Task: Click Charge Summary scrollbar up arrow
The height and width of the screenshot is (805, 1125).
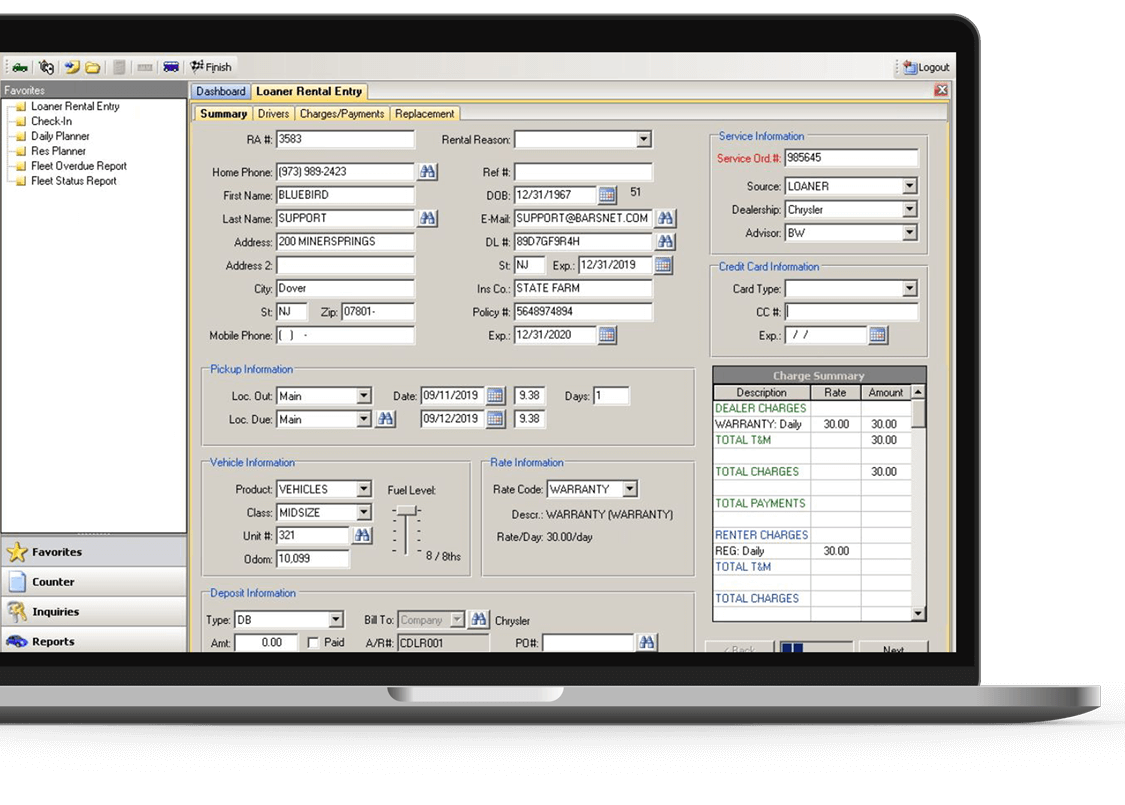Action: pyautogui.click(x=918, y=392)
